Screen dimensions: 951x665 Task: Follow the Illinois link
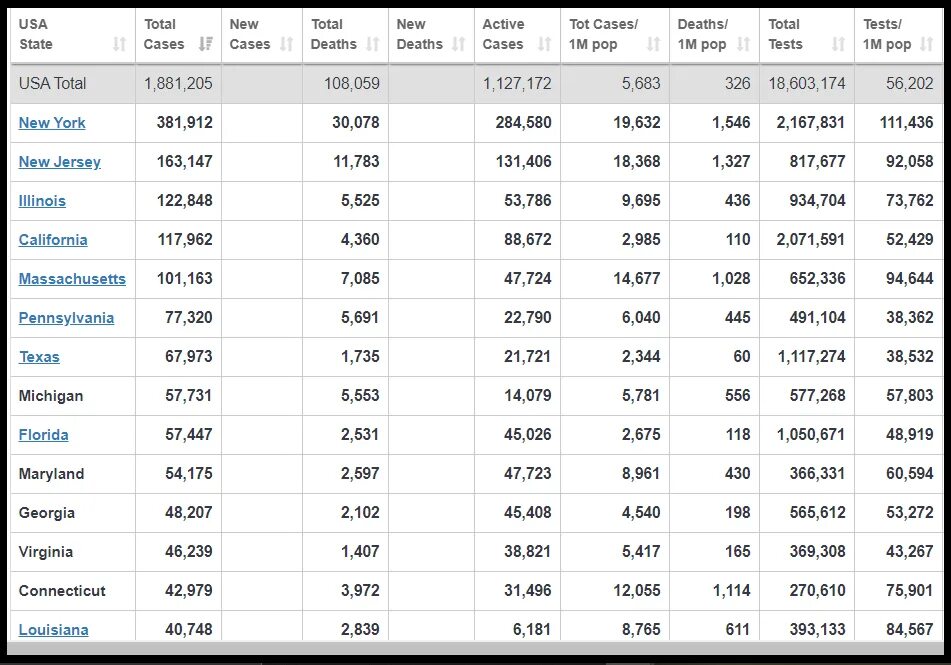(x=42, y=201)
